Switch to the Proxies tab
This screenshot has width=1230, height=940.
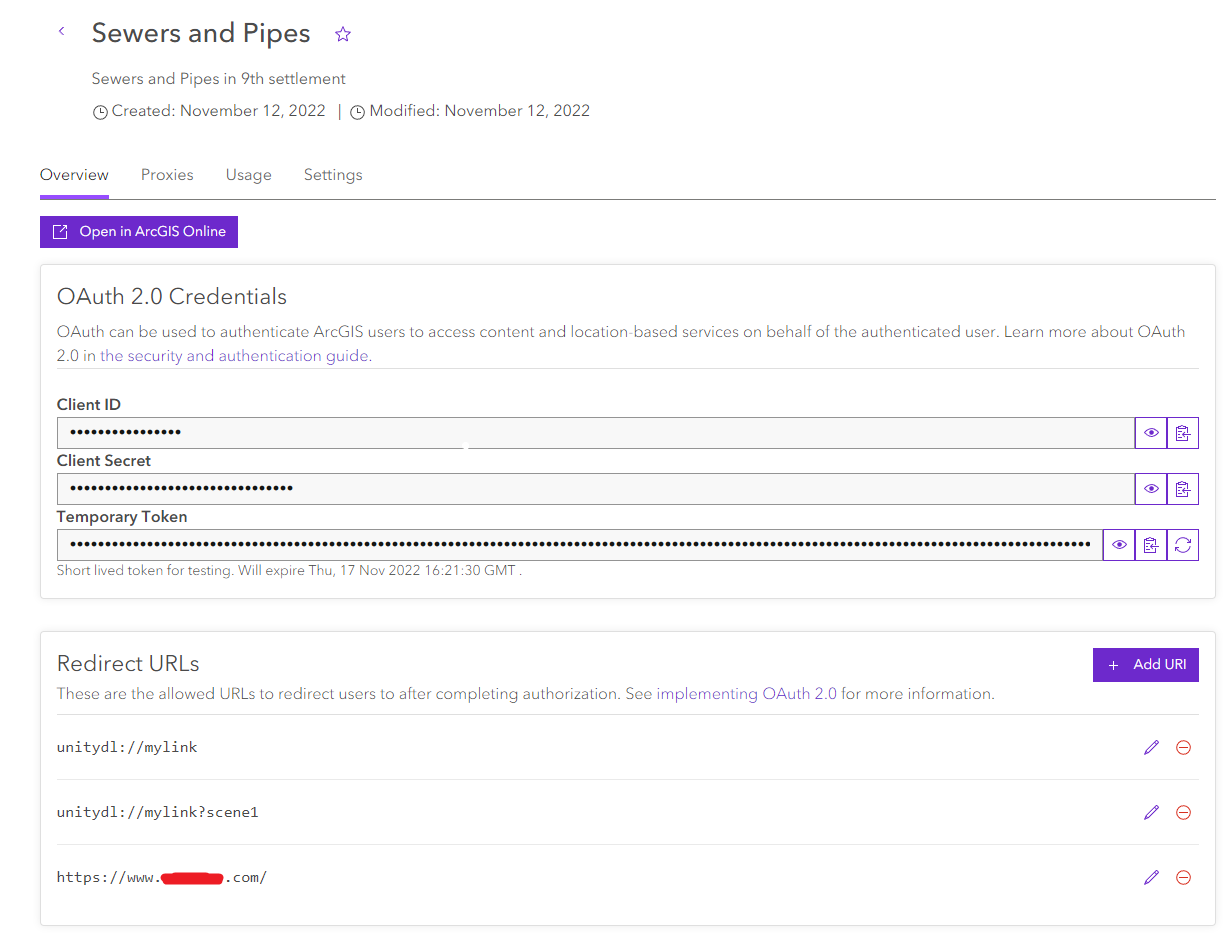pyautogui.click(x=167, y=175)
